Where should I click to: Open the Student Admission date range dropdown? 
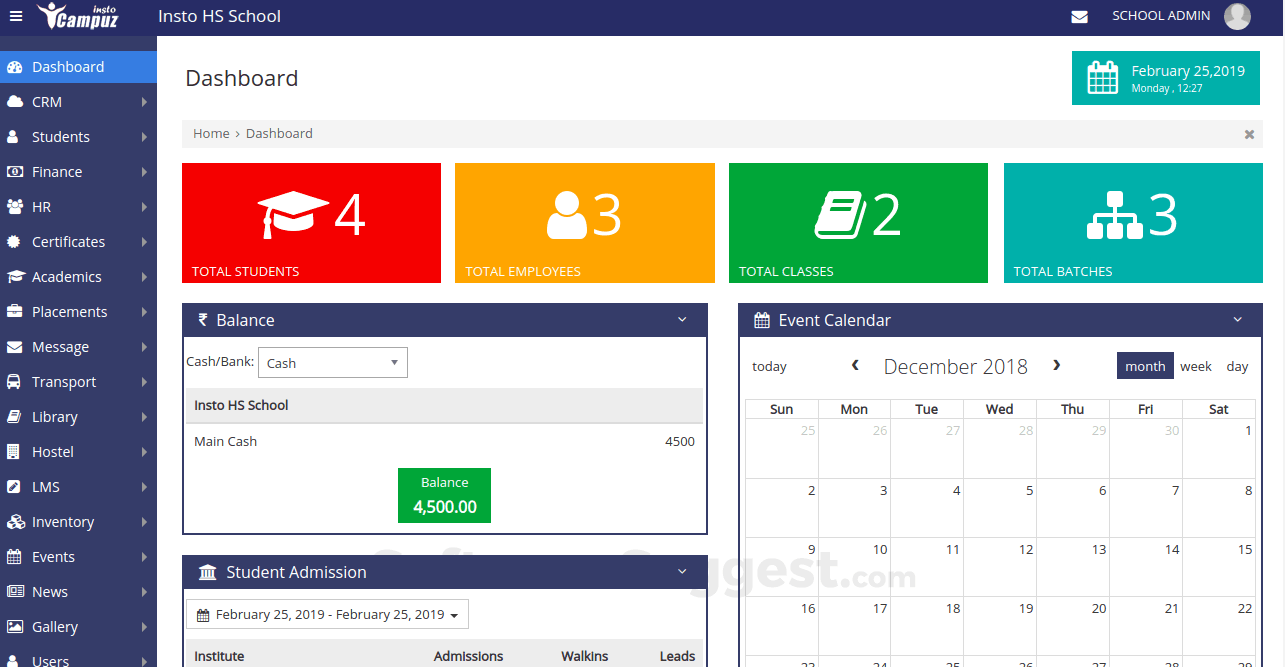tap(328, 614)
